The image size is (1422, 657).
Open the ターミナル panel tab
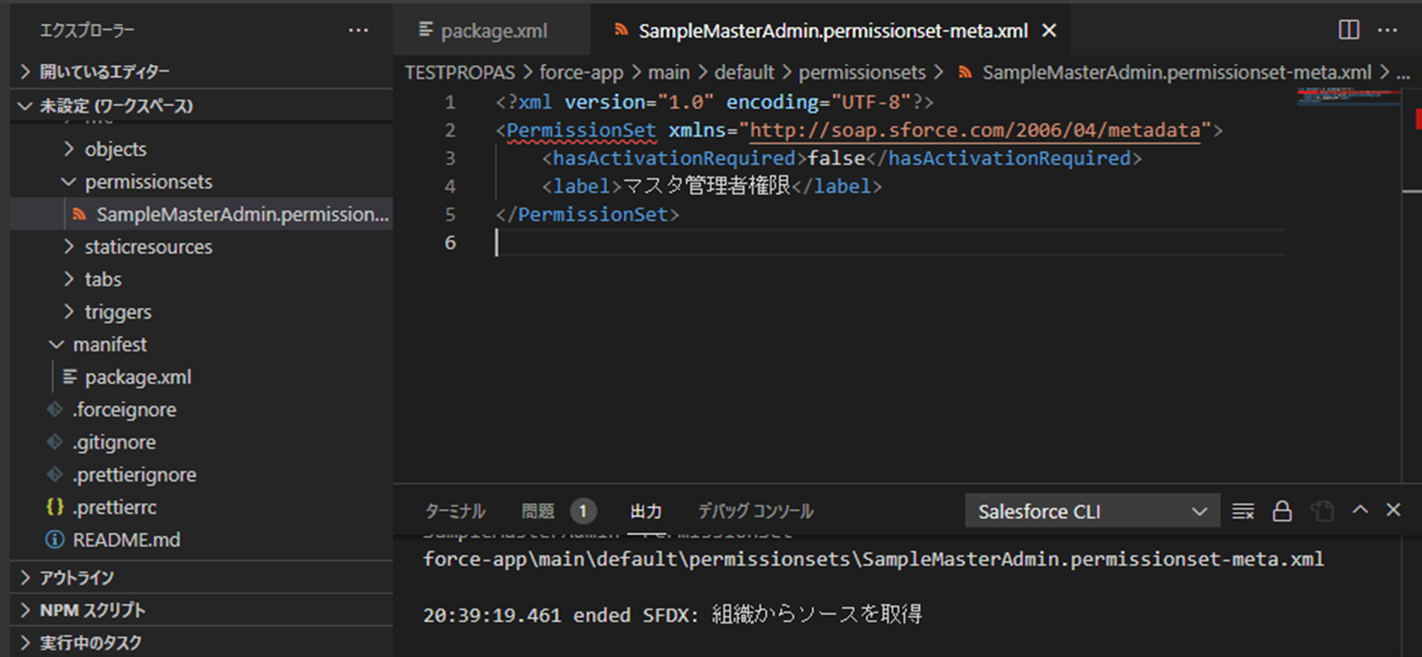tap(455, 511)
